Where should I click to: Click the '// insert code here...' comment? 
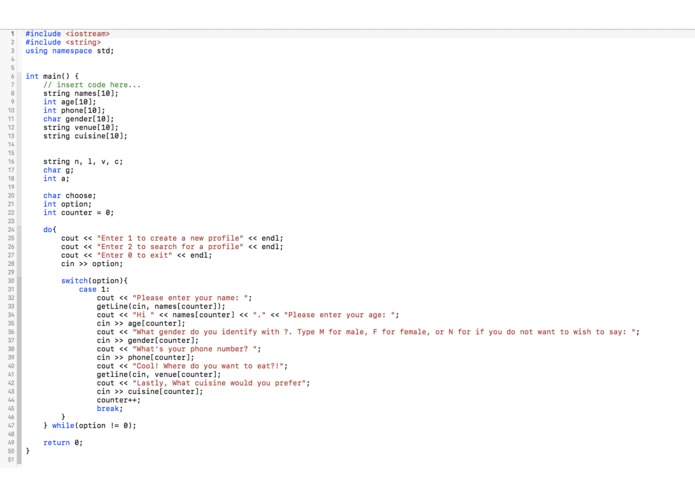[x=92, y=85]
